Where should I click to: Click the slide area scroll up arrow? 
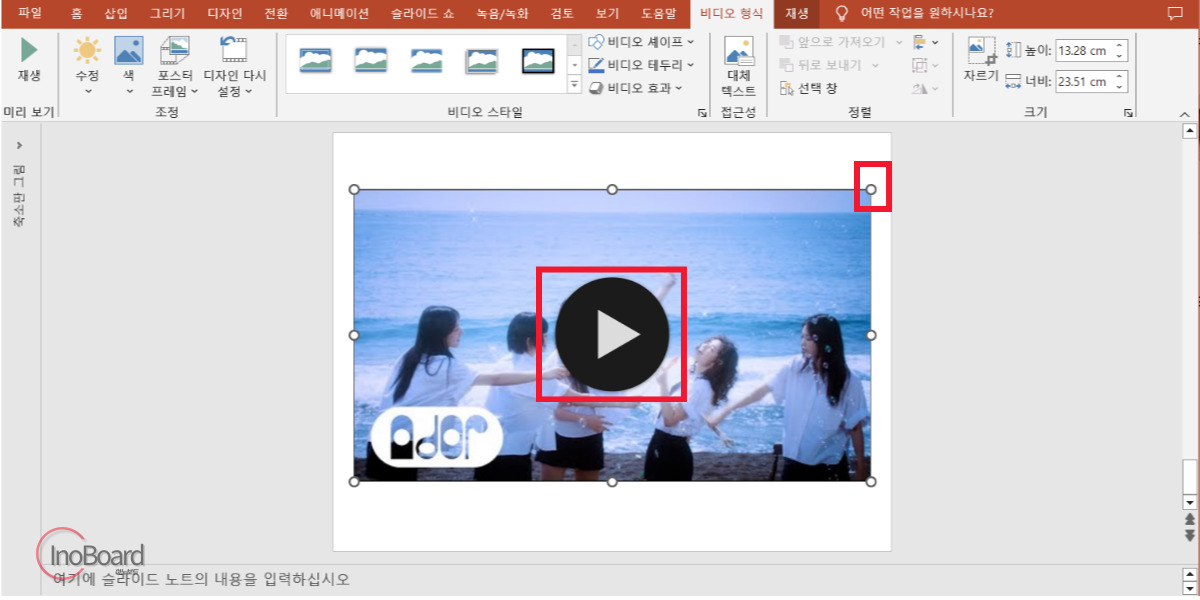[1189, 131]
